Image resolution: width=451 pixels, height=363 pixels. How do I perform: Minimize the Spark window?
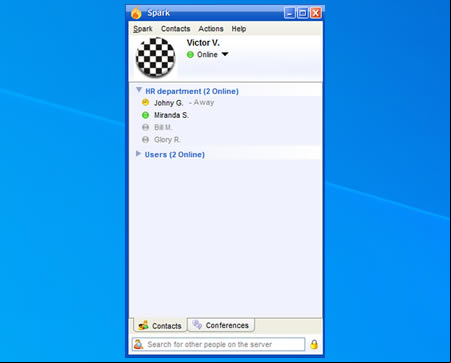pos(289,13)
